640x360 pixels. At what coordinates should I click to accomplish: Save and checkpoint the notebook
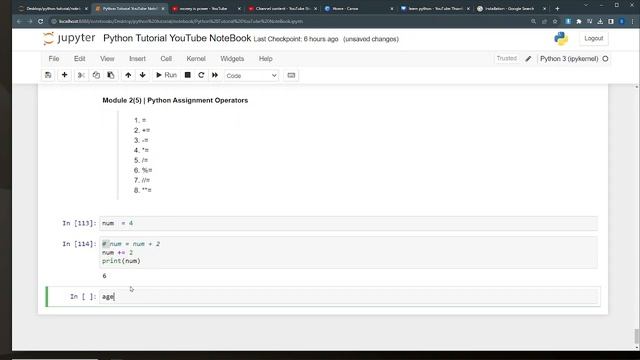point(48,76)
